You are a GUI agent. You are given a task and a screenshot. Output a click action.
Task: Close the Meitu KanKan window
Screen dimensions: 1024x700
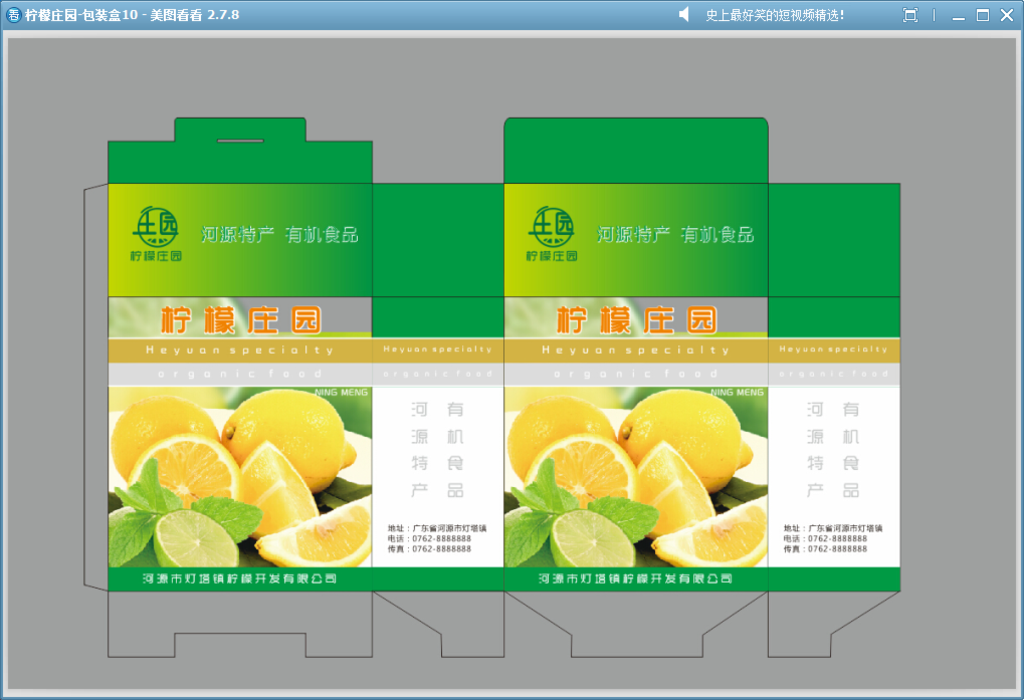[1007, 15]
